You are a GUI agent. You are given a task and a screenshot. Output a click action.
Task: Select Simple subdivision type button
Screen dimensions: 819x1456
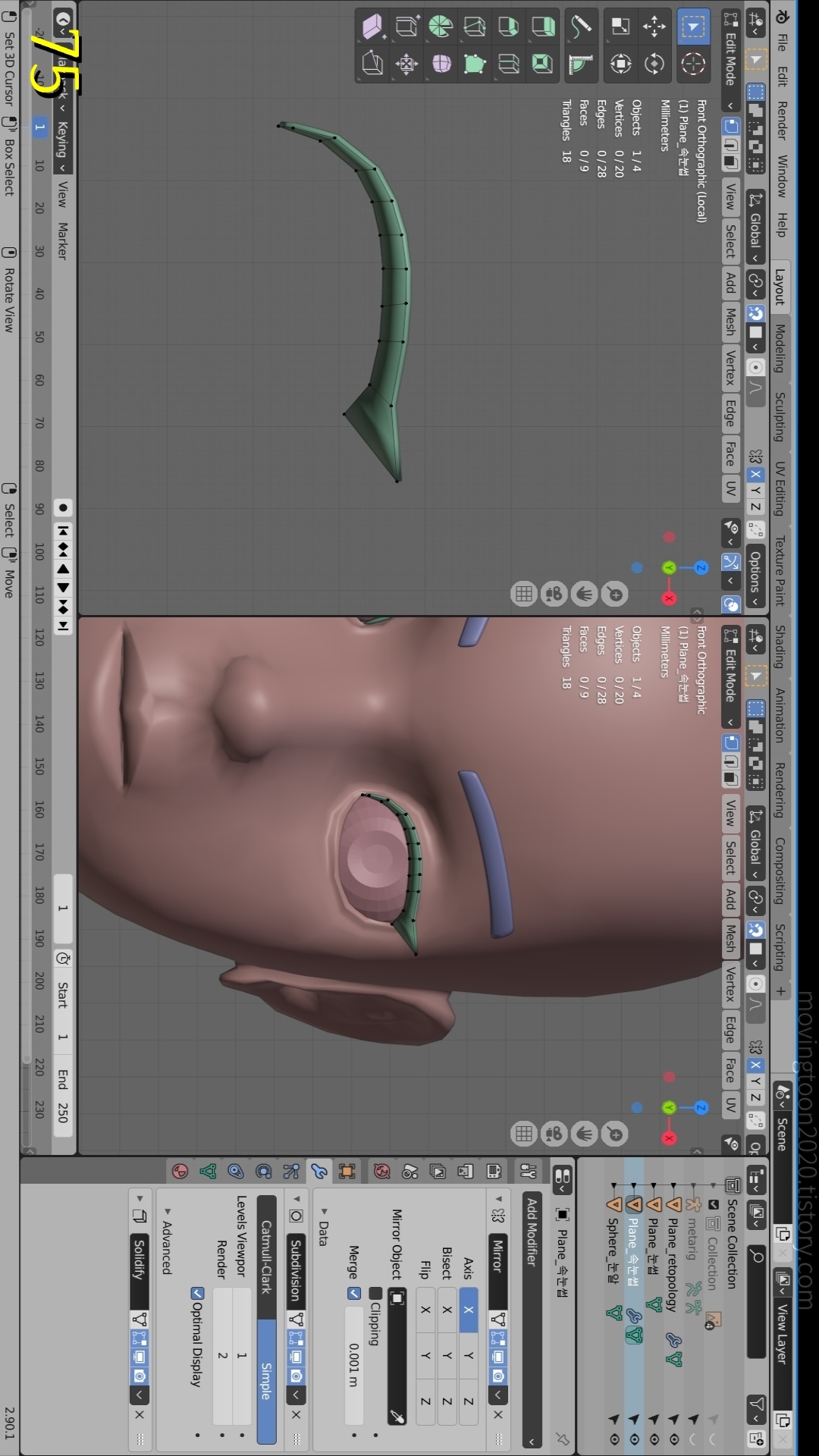(x=266, y=1382)
